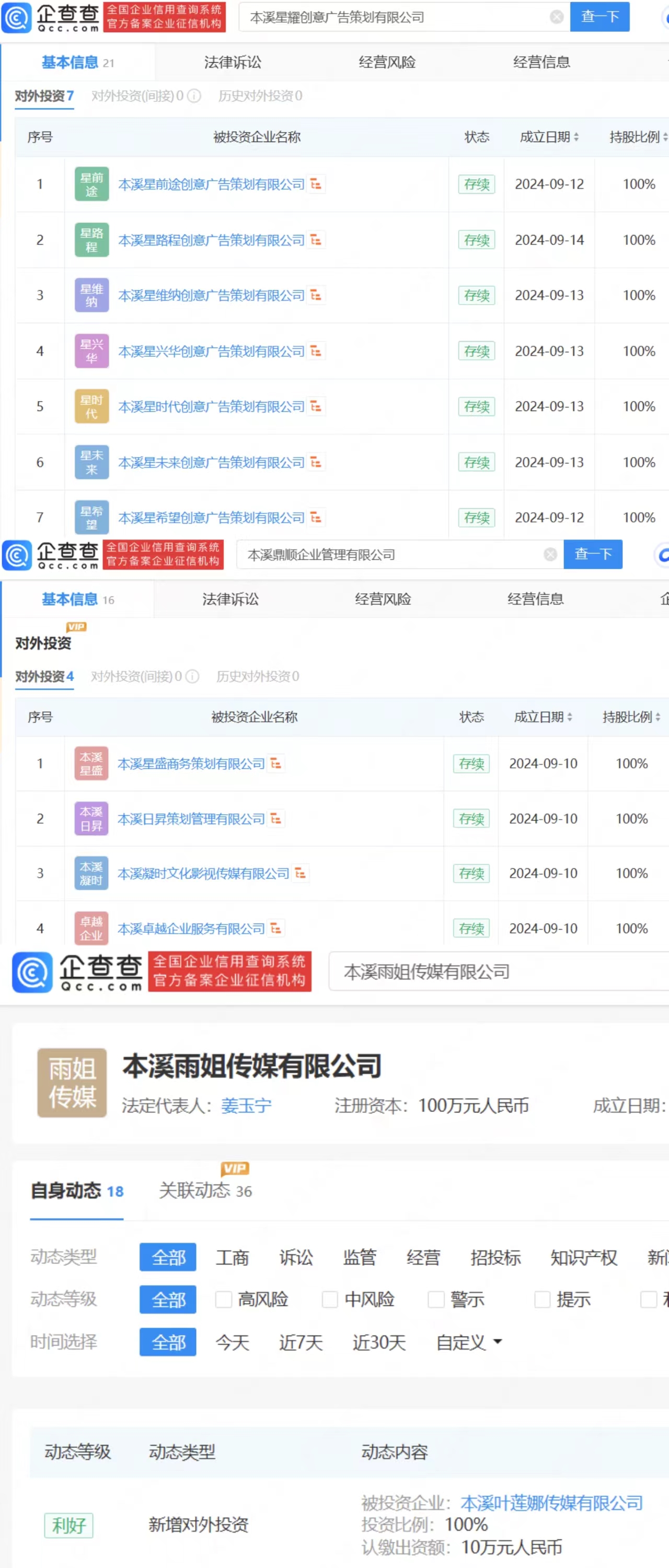
Task: Click the equity chart icon beside 本溪星前途创意广告策划有限公司
Action: pos(316,184)
